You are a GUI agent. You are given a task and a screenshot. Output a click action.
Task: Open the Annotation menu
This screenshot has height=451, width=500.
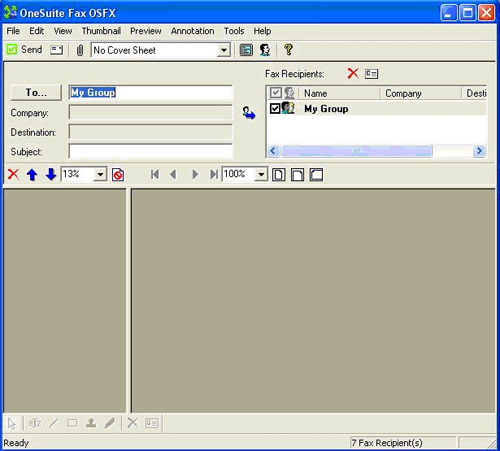tap(192, 31)
